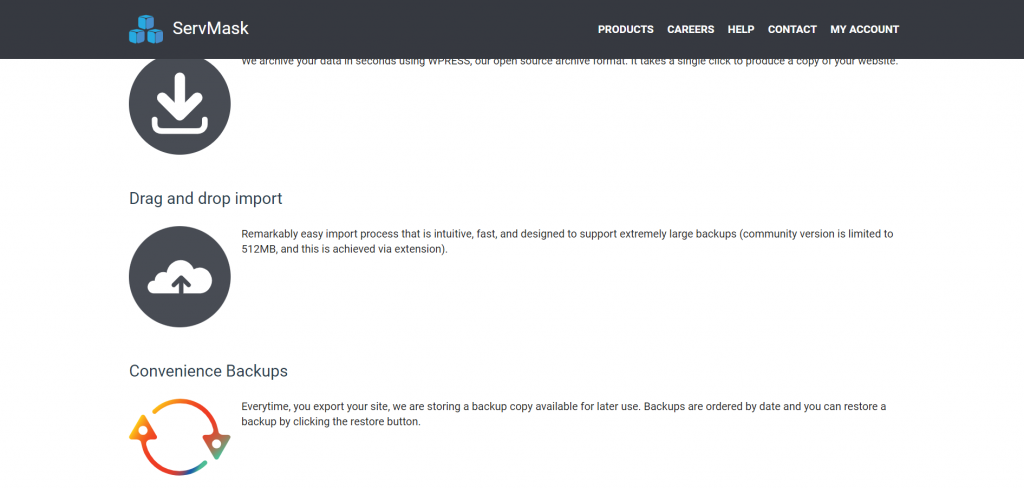Click the cloud upload import icon
This screenshot has width=1024, height=488.
point(180,277)
